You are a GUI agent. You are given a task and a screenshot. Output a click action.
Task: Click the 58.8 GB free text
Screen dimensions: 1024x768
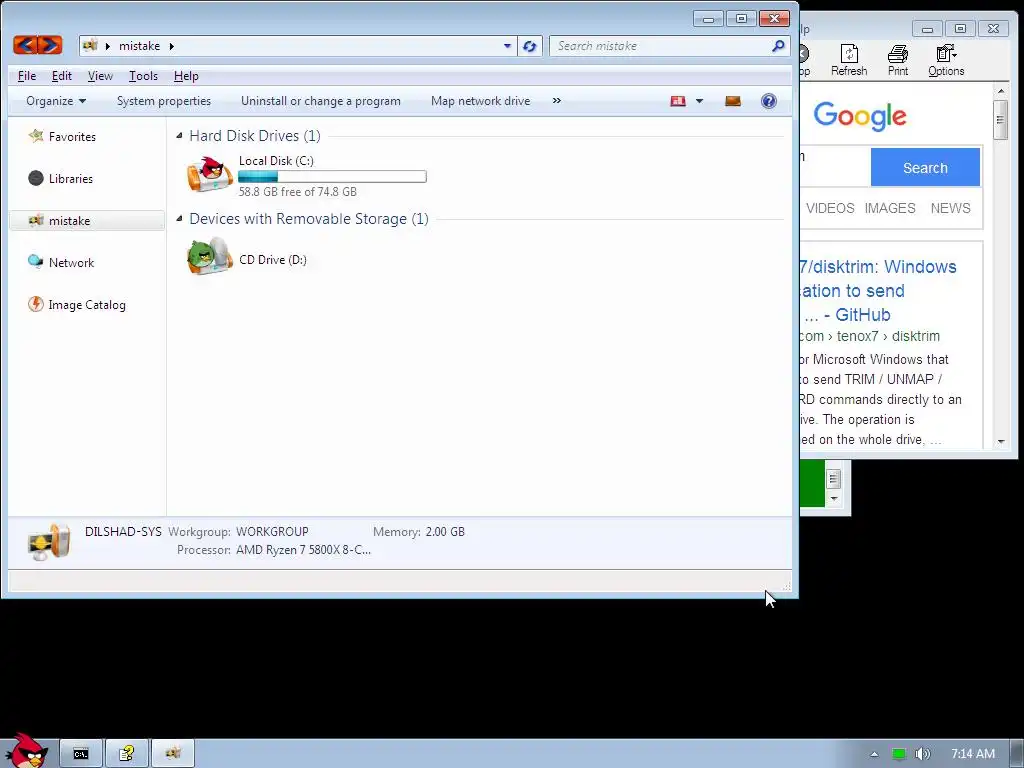pos(297,192)
